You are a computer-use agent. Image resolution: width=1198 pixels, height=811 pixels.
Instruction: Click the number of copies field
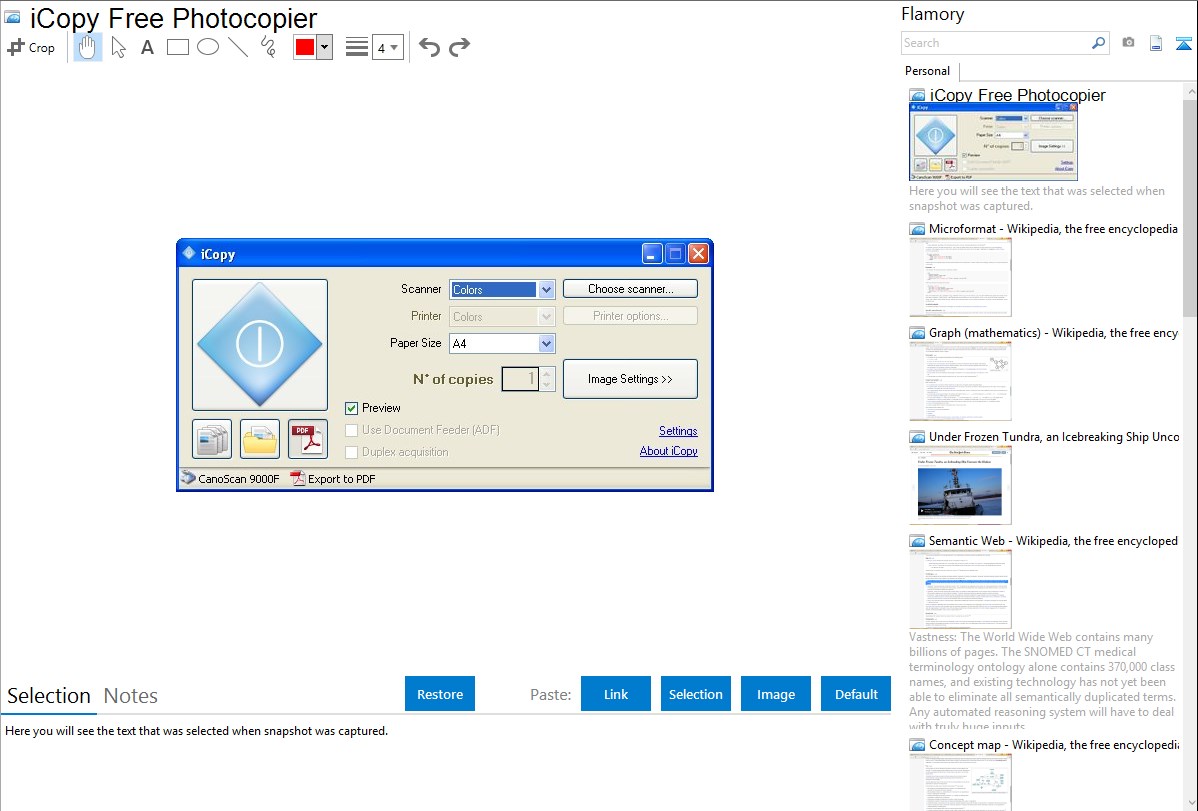(520, 379)
